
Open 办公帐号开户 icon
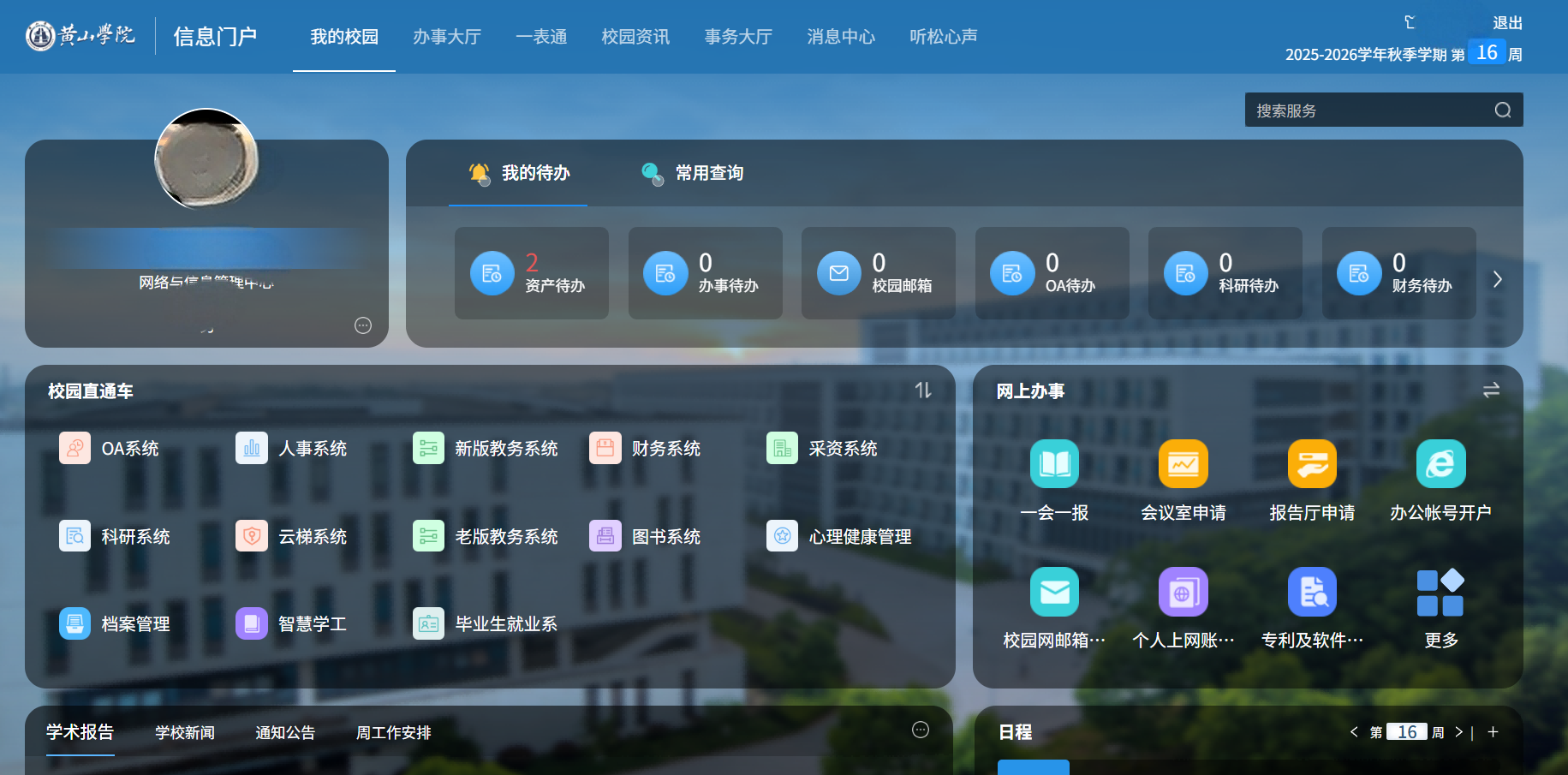1440,464
